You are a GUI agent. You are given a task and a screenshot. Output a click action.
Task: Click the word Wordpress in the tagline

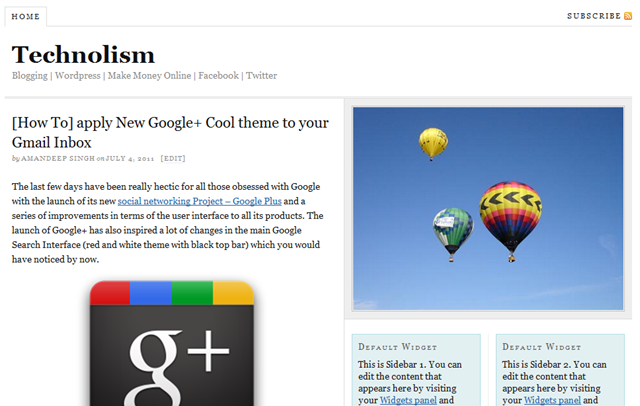click(x=78, y=76)
